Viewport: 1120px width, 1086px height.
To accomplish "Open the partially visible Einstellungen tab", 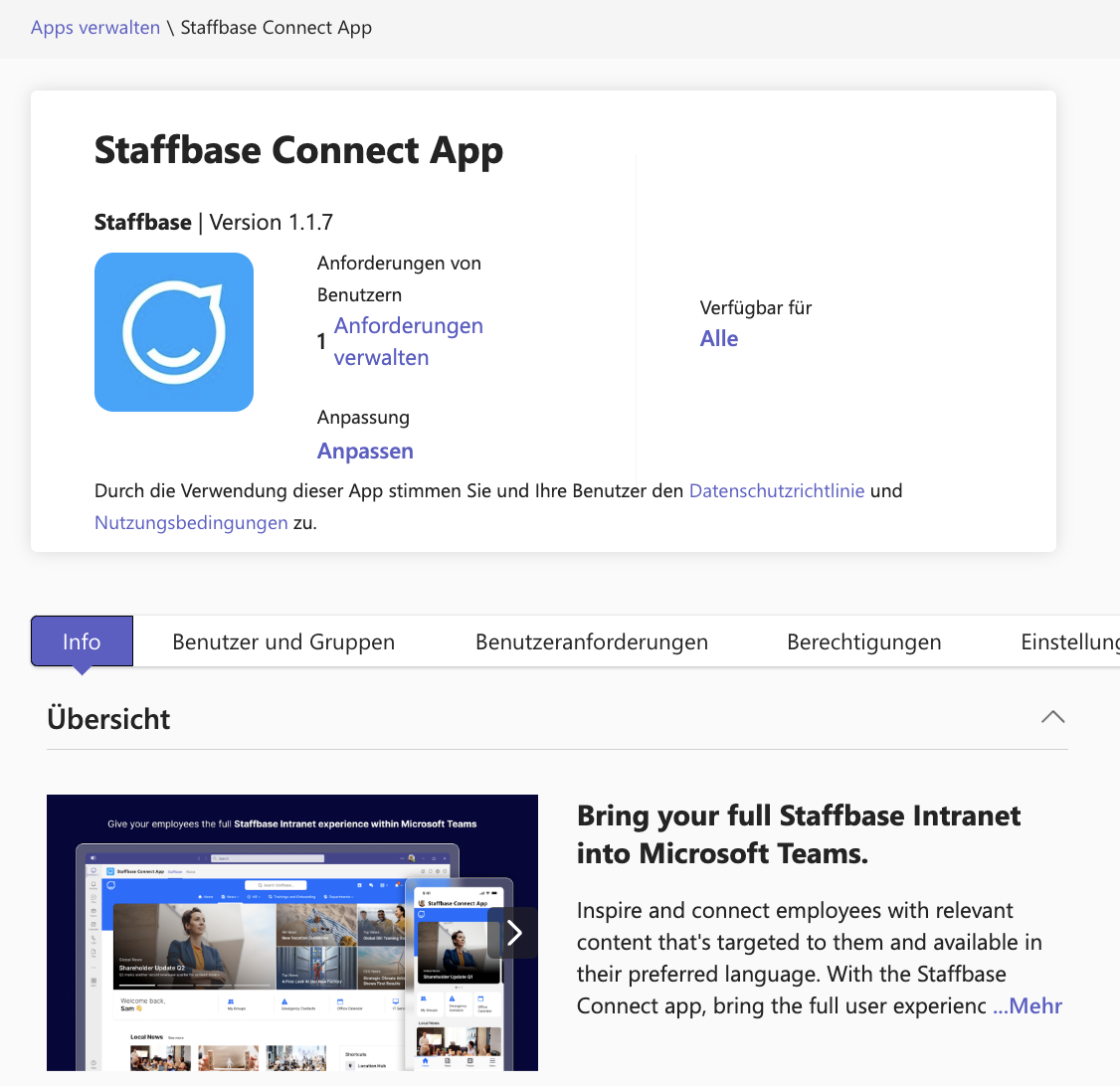I will [x=1069, y=641].
